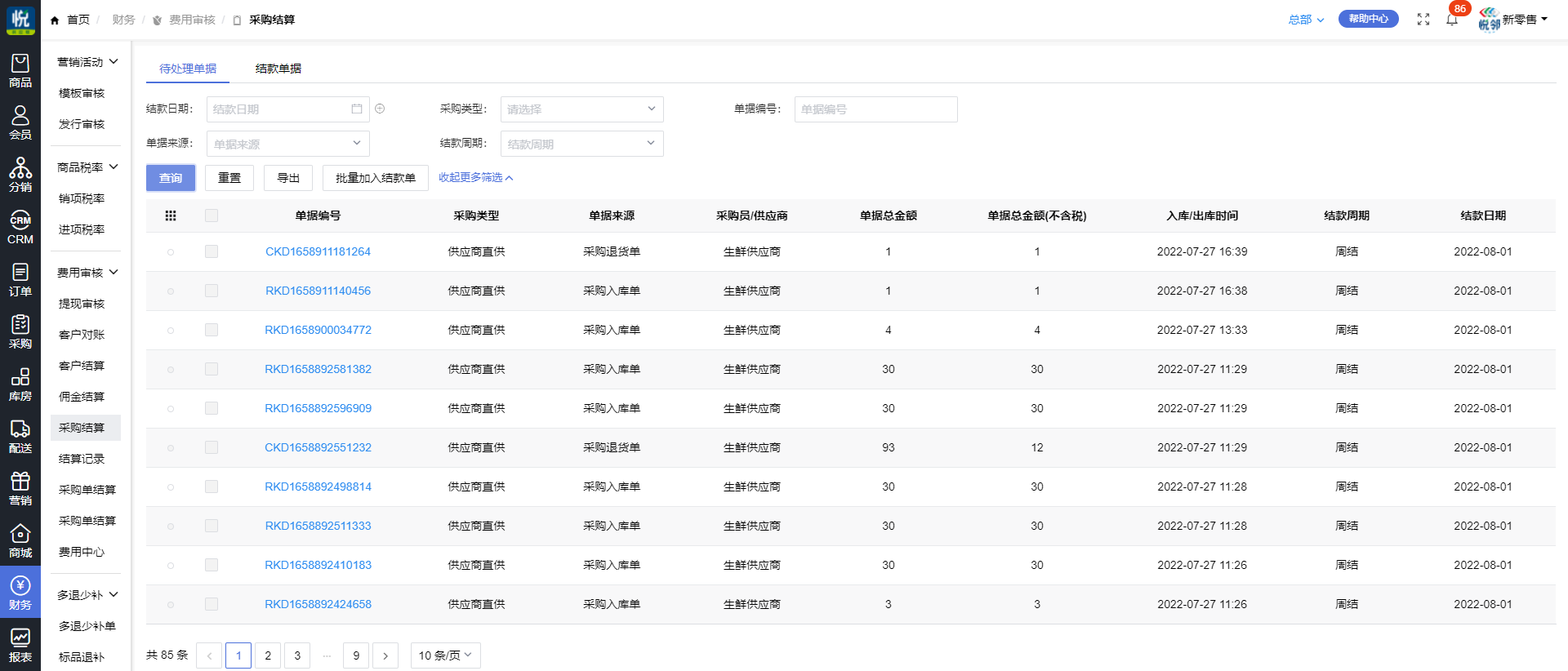Viewport: 1568px width, 671px height.
Task: Open column settings grid icon in table header
Action: click(x=171, y=216)
